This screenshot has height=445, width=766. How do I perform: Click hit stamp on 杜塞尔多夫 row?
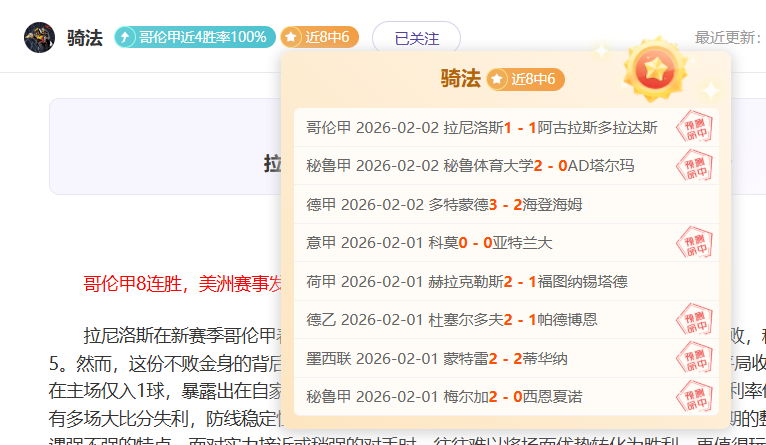click(695, 320)
